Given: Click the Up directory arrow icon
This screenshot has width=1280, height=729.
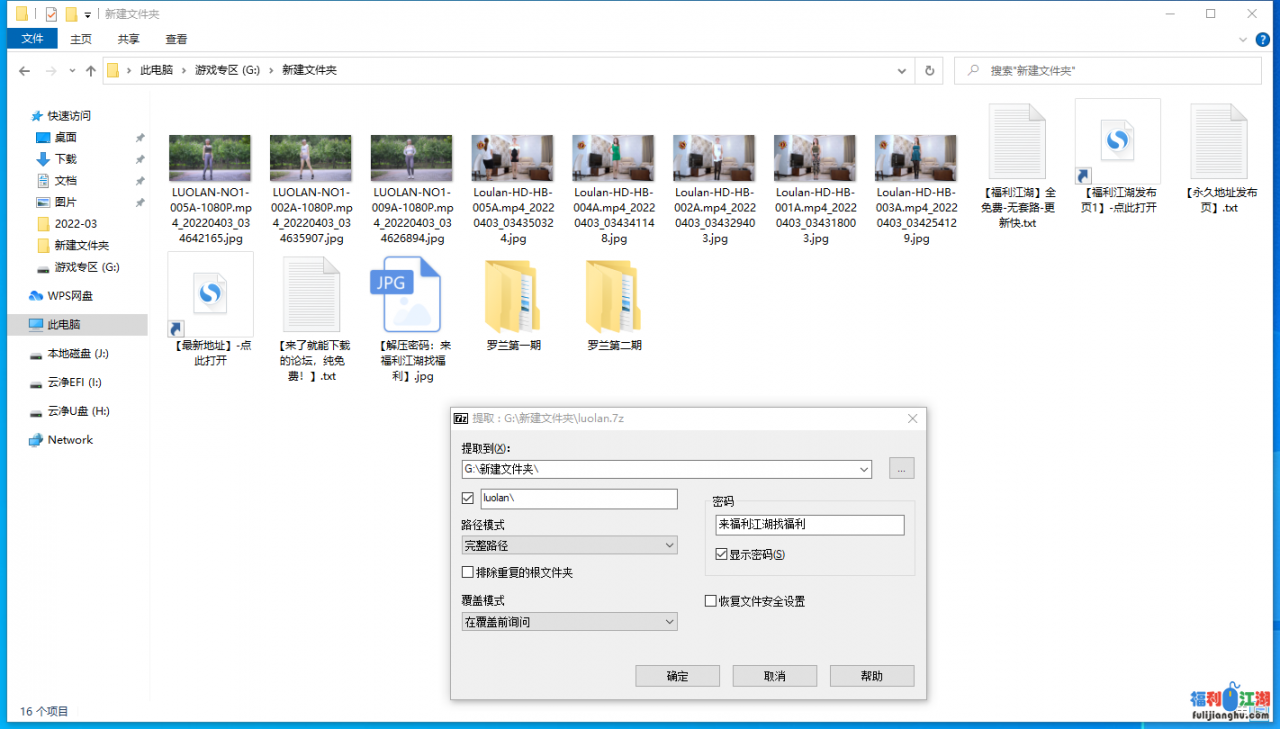Looking at the screenshot, I should [x=91, y=71].
